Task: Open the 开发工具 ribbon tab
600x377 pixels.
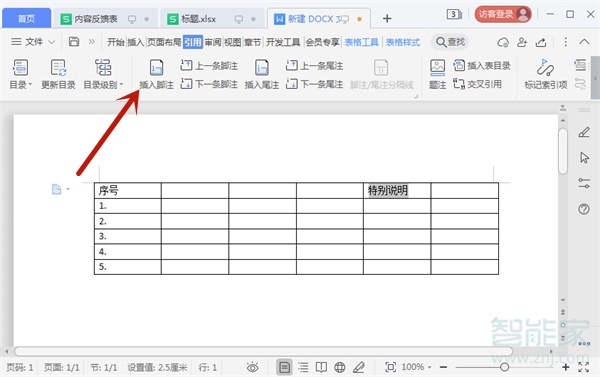Action: (x=283, y=42)
